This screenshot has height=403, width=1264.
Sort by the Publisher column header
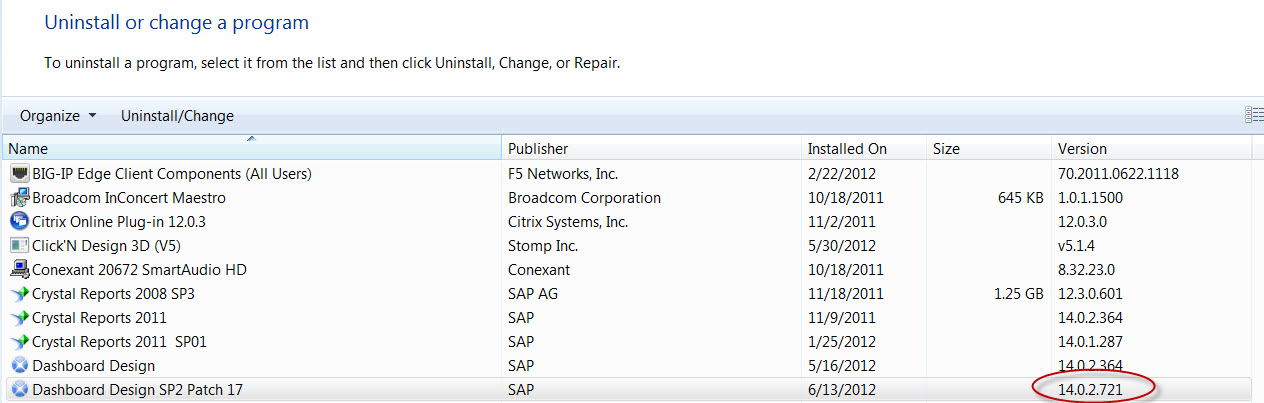pos(651,148)
